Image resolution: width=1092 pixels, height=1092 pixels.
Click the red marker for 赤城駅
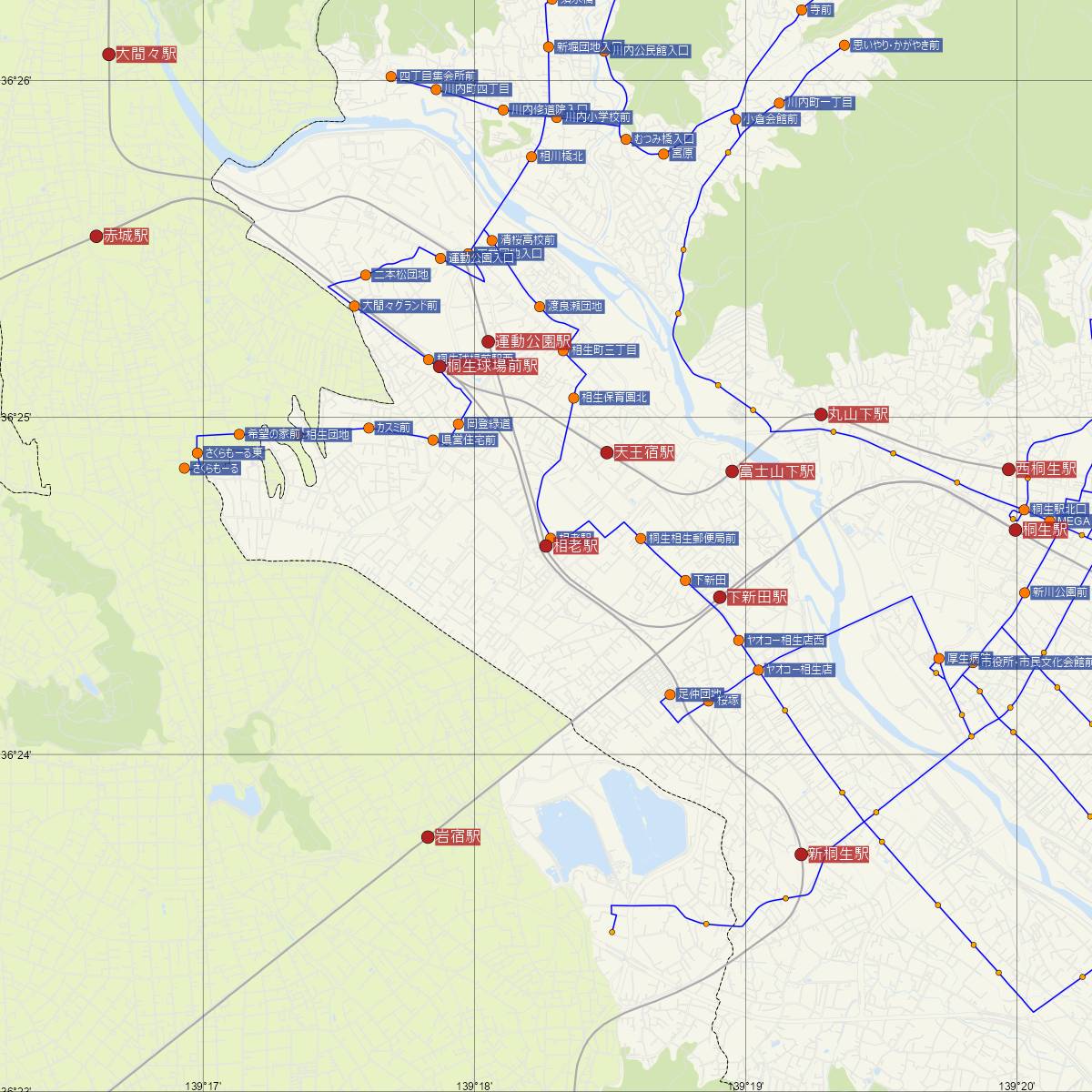(96, 237)
